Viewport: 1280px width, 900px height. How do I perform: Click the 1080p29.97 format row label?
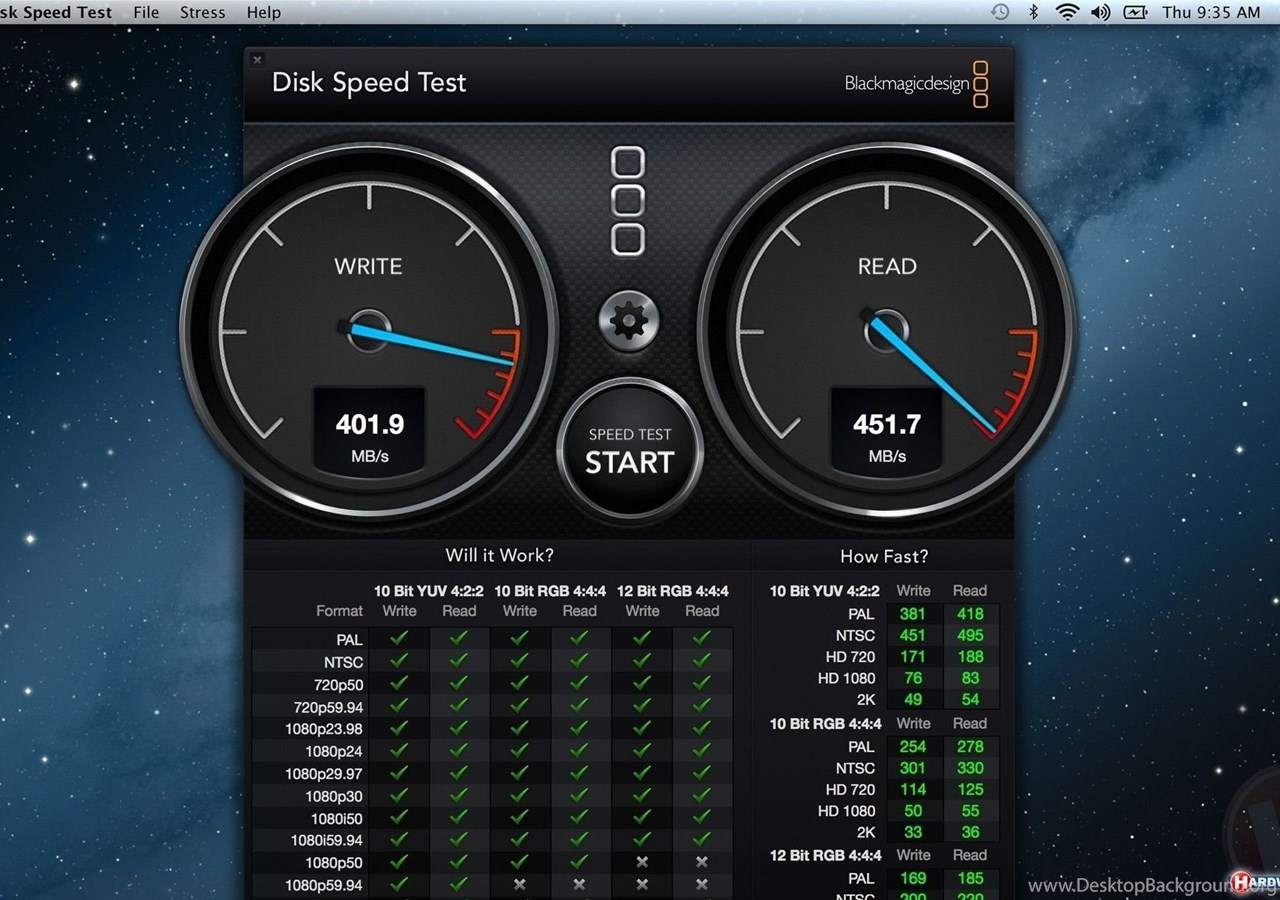pyautogui.click(x=324, y=774)
